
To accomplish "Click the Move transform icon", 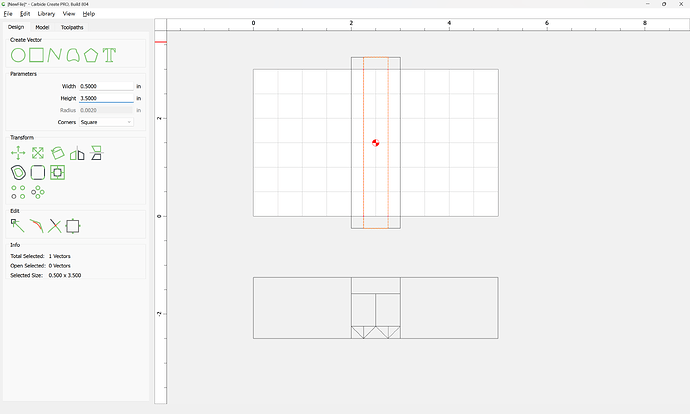I will click(x=18, y=153).
